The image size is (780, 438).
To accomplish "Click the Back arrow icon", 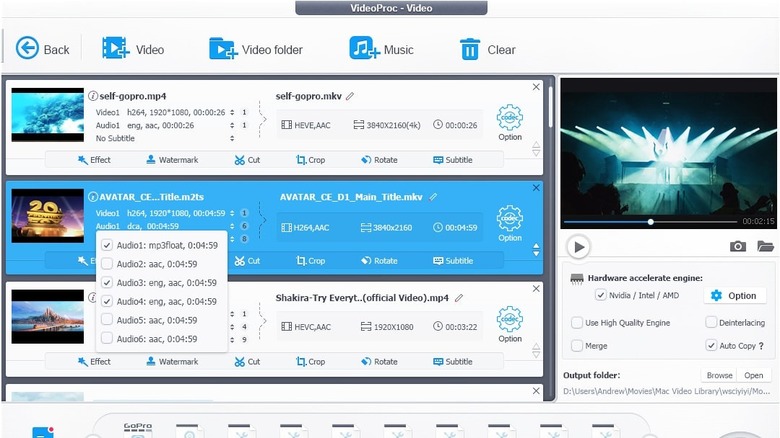I will click(x=27, y=49).
